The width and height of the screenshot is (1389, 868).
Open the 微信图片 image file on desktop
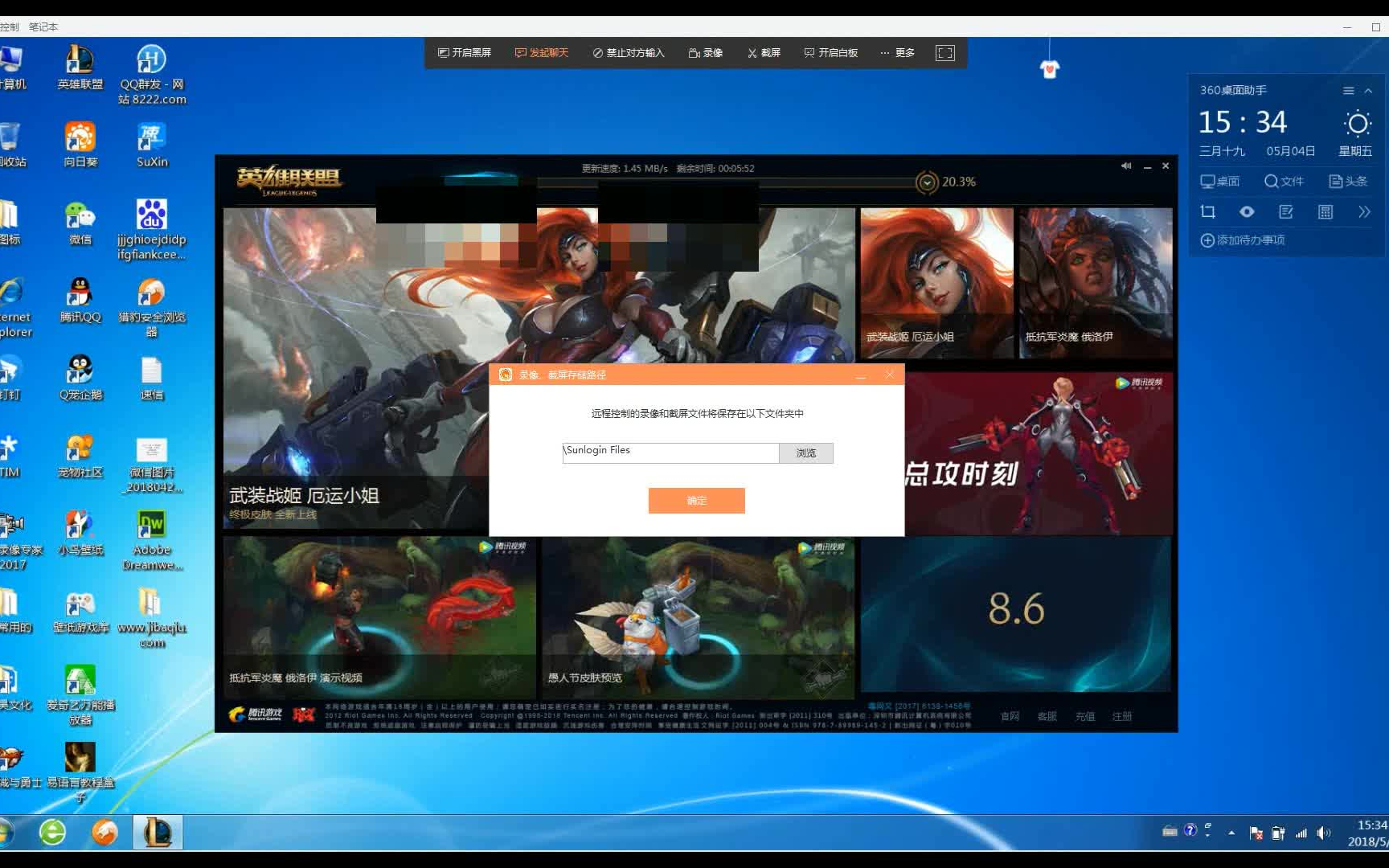coord(152,464)
